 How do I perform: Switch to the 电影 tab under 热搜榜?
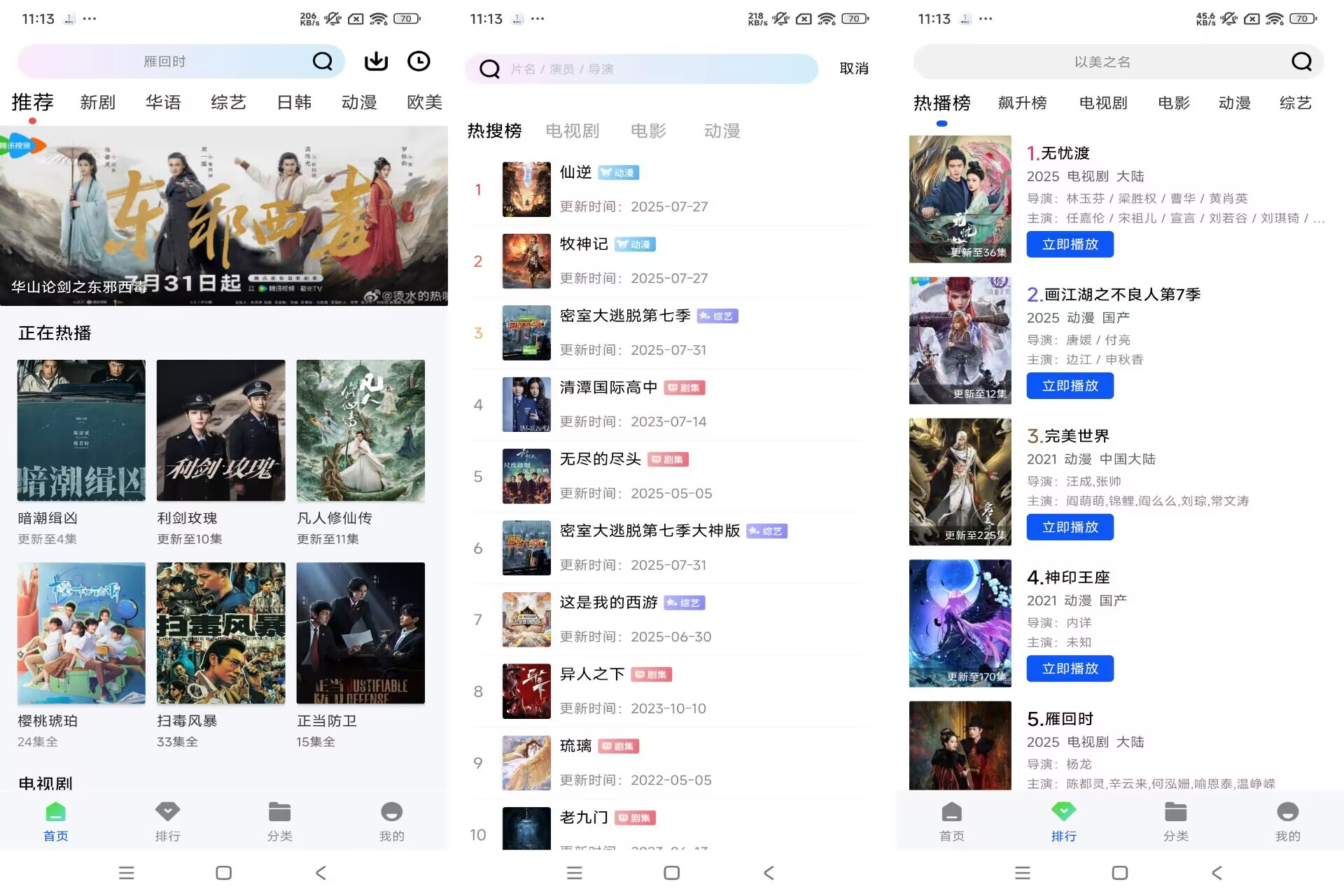pos(647,131)
